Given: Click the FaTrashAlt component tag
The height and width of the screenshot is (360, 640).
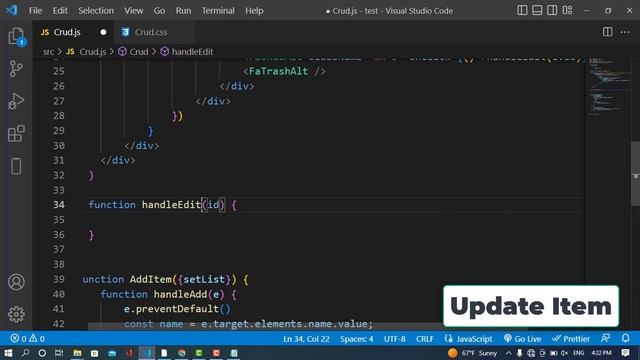Looking at the screenshot, I should click(284, 71).
